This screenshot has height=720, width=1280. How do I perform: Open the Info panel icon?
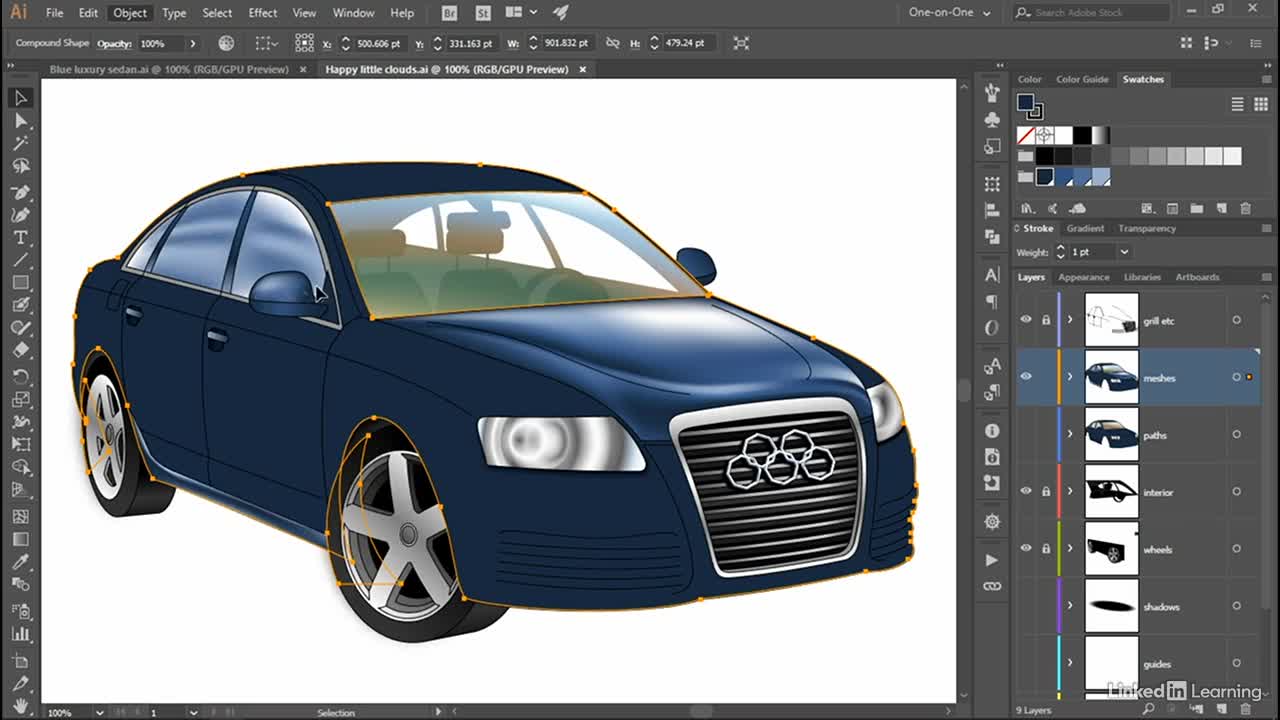992,431
